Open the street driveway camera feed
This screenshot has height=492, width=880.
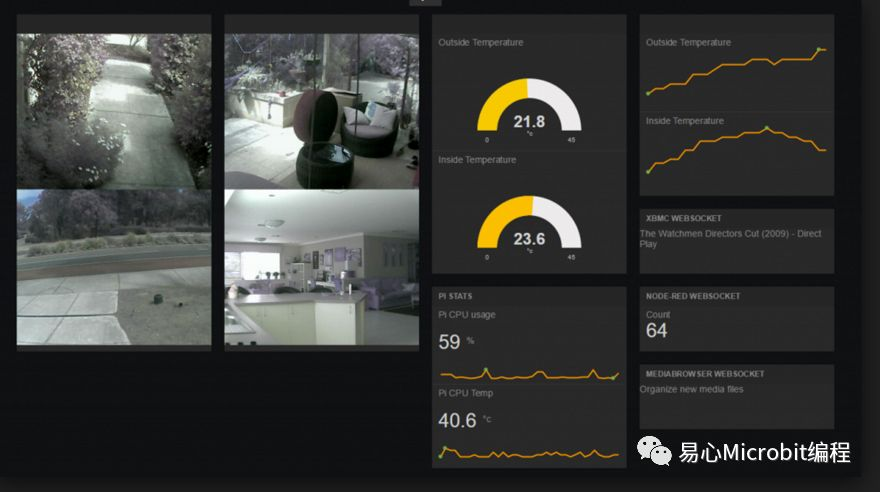coord(114,267)
